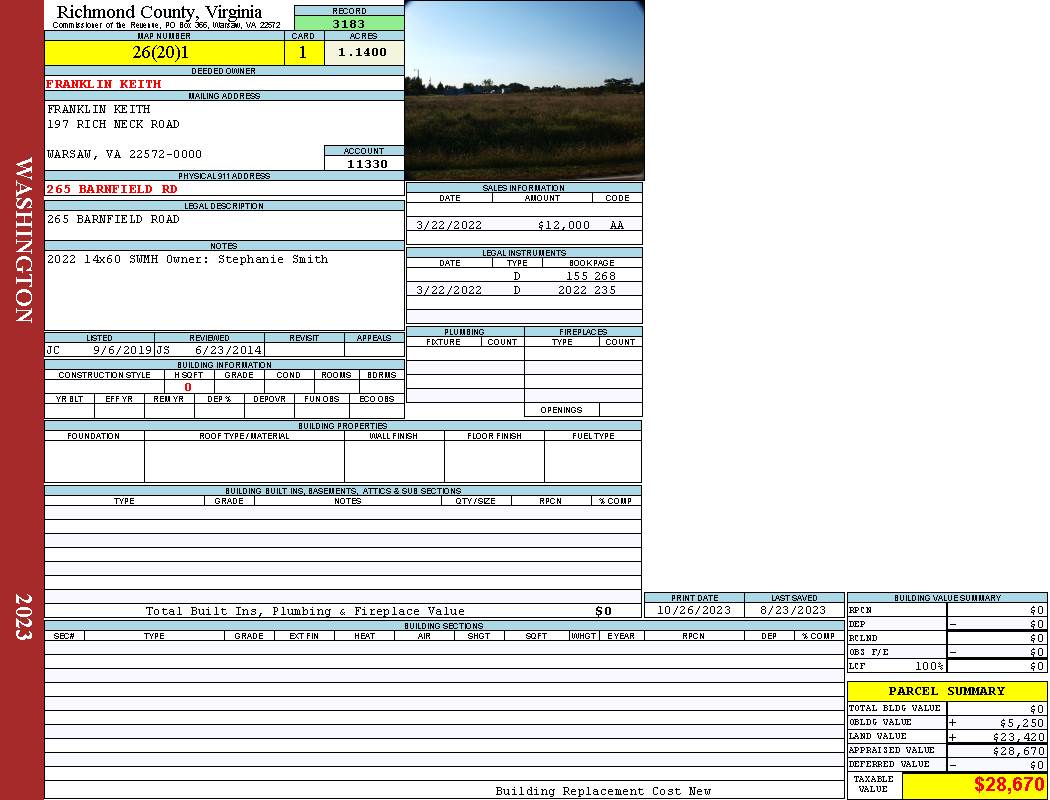Select the red taxable value $28,670
The height and width of the screenshot is (800, 1050).
[x=1008, y=785]
